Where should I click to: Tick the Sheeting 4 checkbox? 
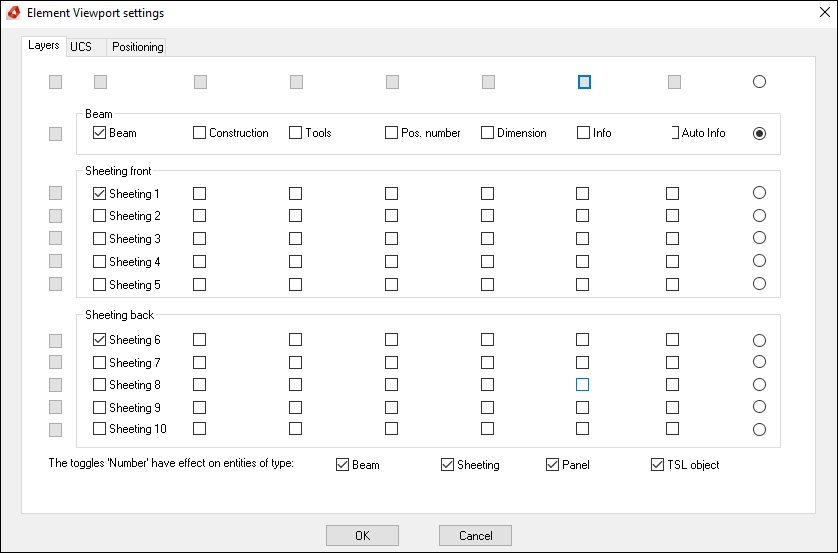pos(99,261)
